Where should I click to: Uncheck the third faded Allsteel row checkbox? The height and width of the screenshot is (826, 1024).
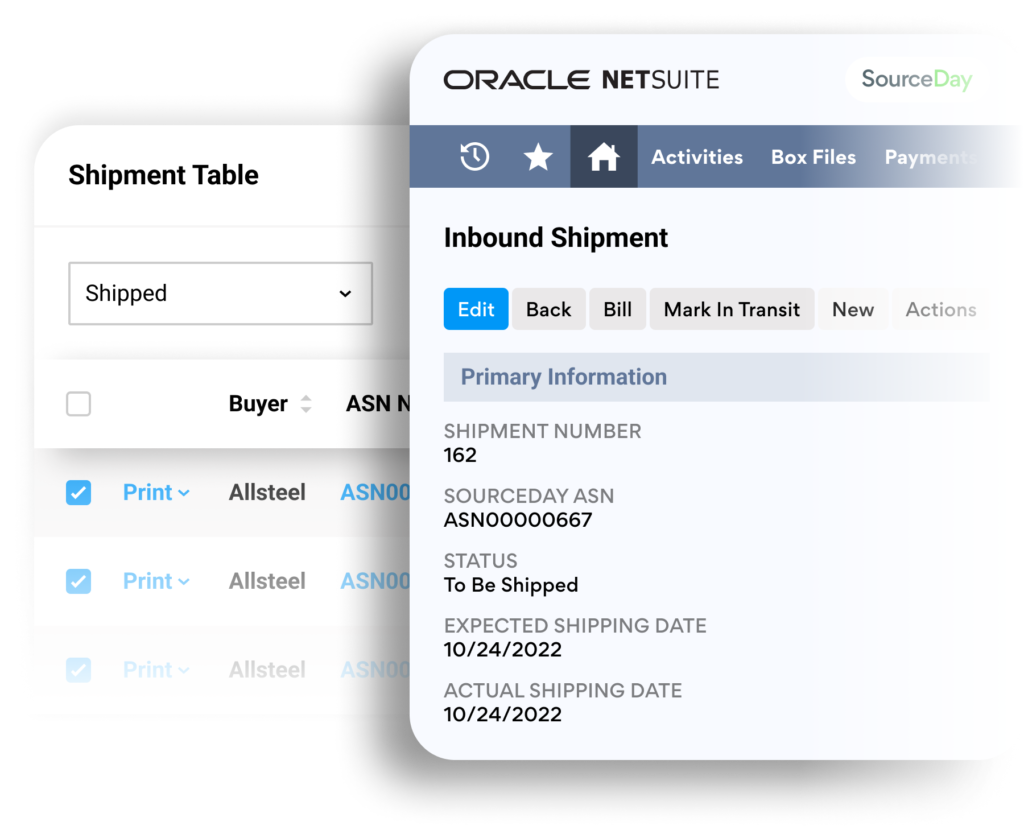pyautogui.click(x=78, y=670)
